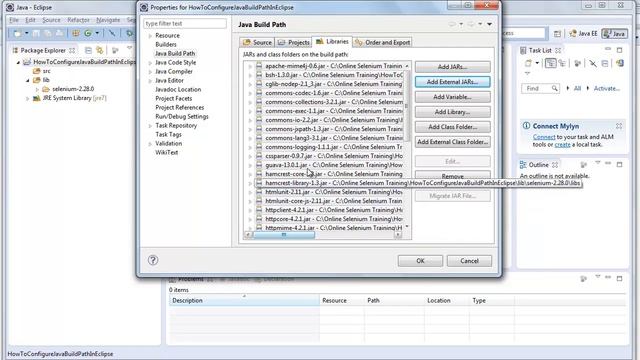The width and height of the screenshot is (640, 360).
Task: Open the Refactor menu in Eclipse
Action: [x=78, y=20]
